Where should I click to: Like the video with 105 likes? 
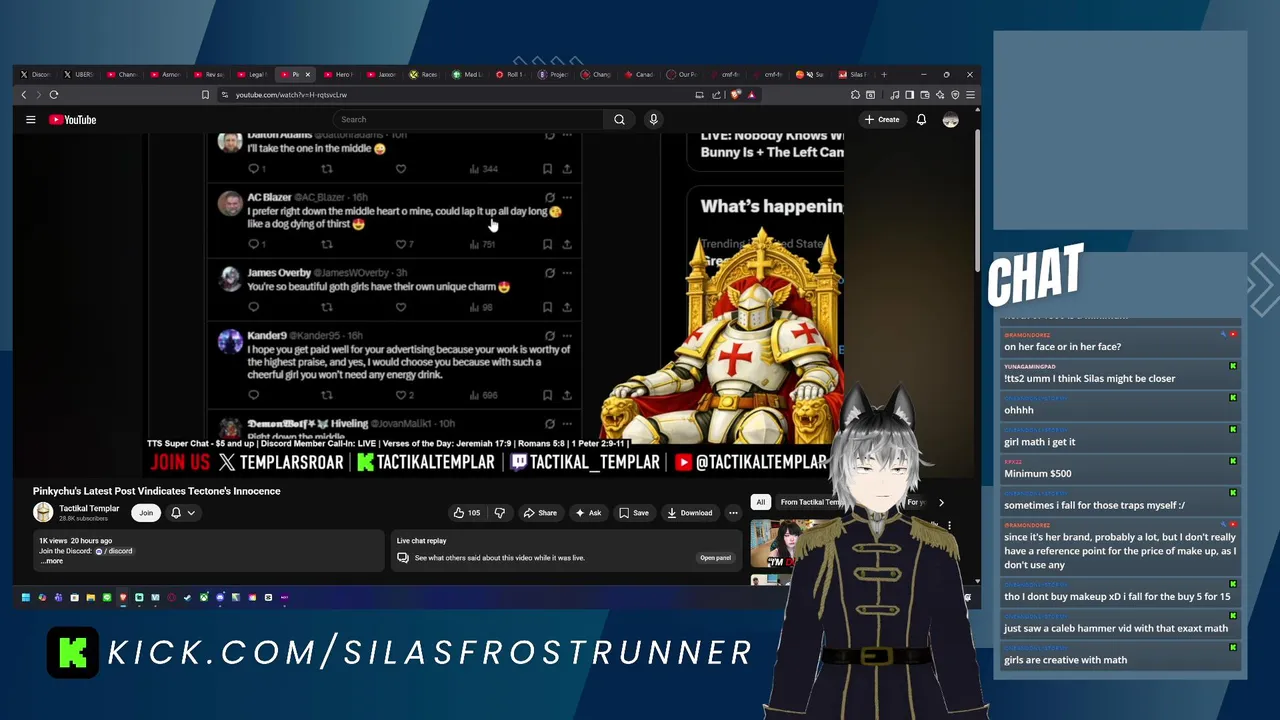click(x=466, y=513)
